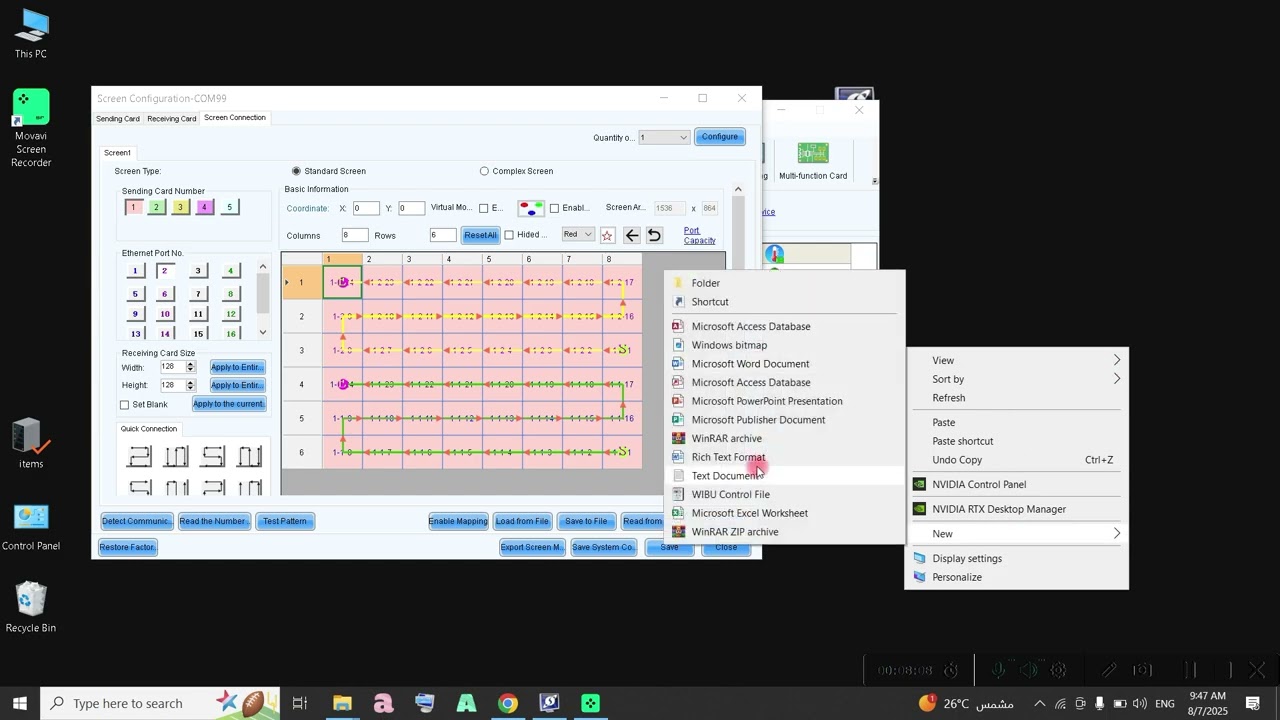Click Task View icon on taskbar
Viewport: 1280px width, 720px height.
coord(300,703)
